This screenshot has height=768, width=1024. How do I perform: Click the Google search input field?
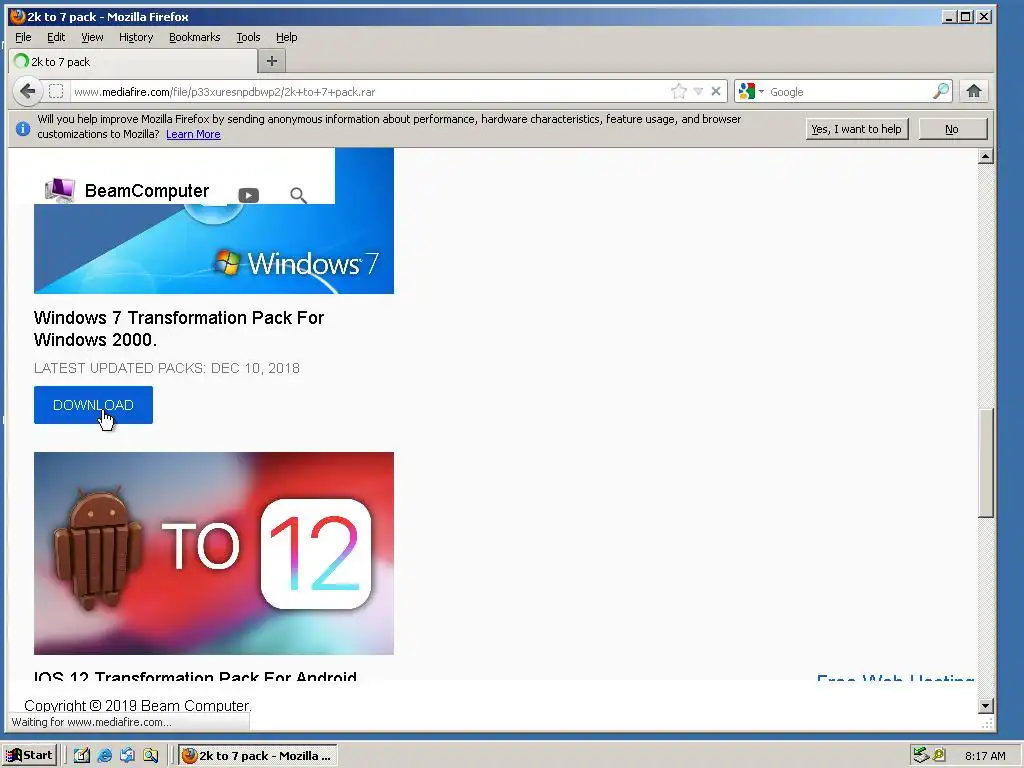coord(849,91)
